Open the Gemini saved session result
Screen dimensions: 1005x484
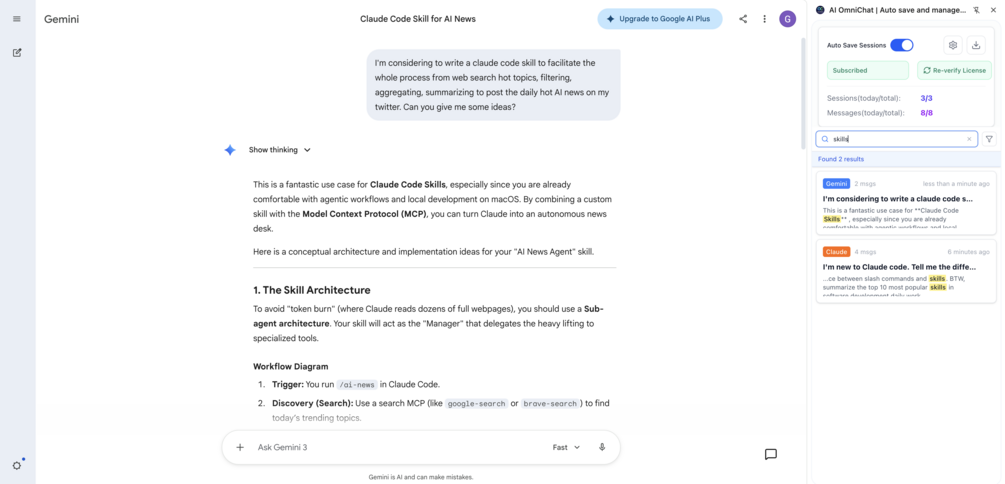pyautogui.click(x=906, y=203)
